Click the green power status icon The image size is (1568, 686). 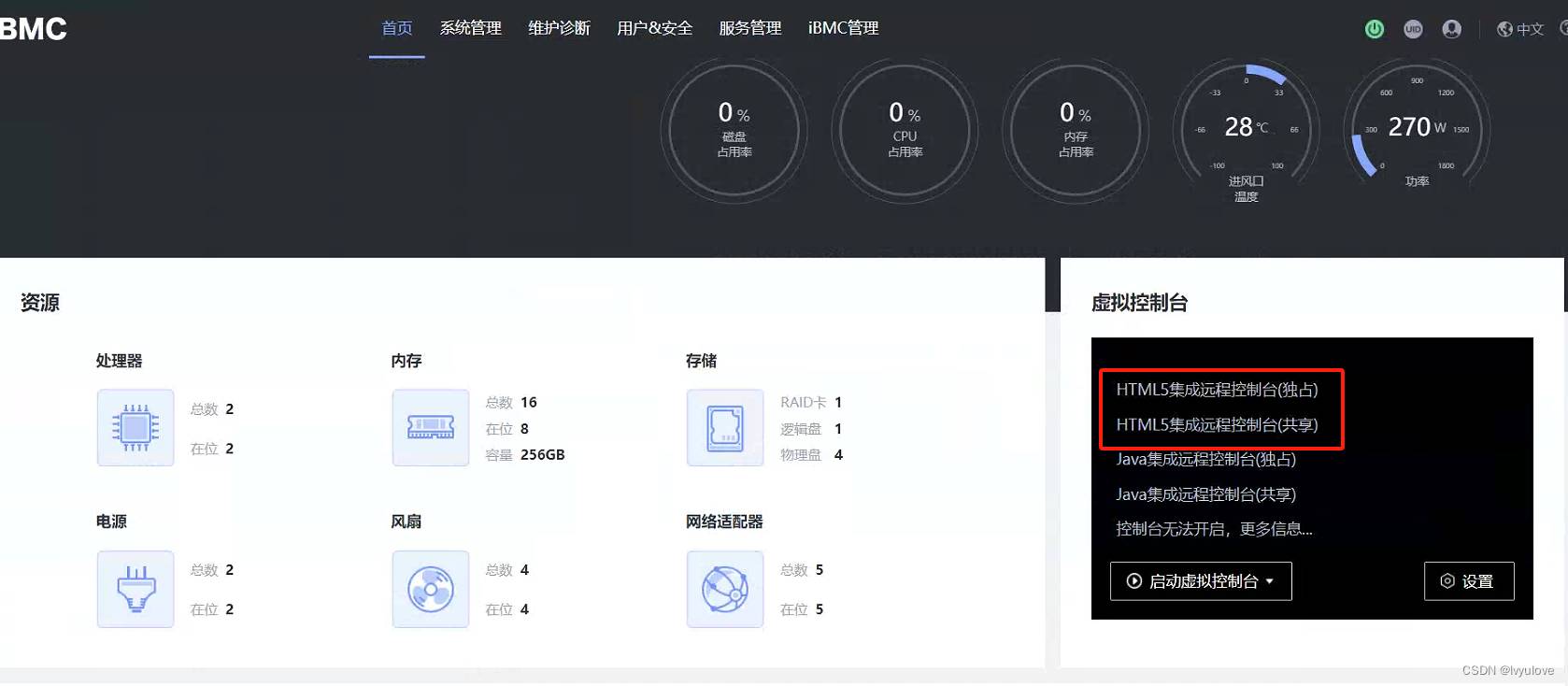tap(1374, 29)
